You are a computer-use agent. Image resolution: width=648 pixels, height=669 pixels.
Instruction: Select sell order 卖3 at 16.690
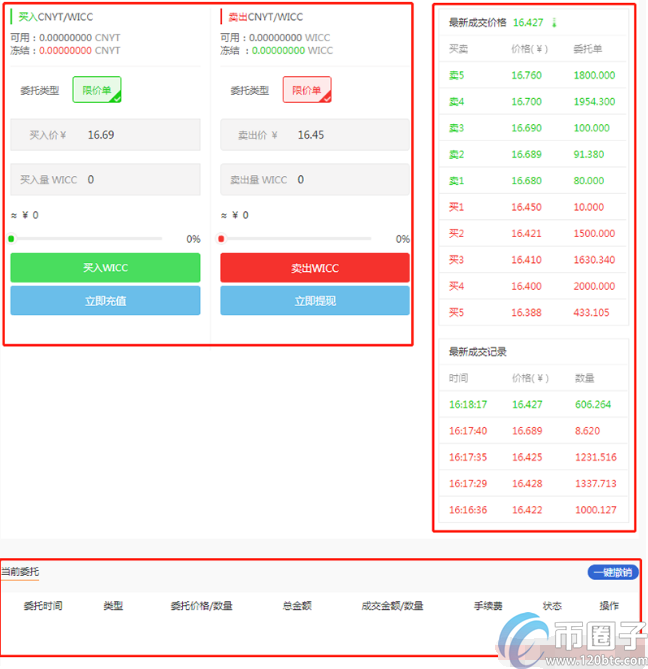533,128
